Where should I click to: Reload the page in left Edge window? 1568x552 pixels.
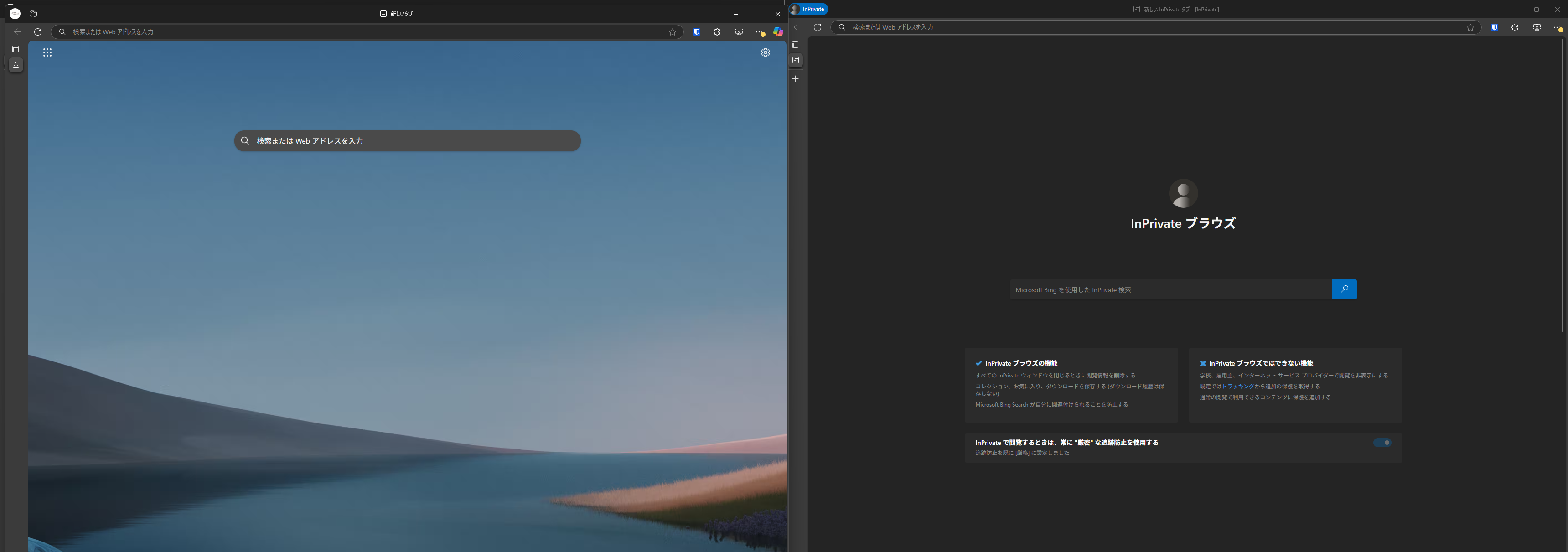click(x=38, y=31)
